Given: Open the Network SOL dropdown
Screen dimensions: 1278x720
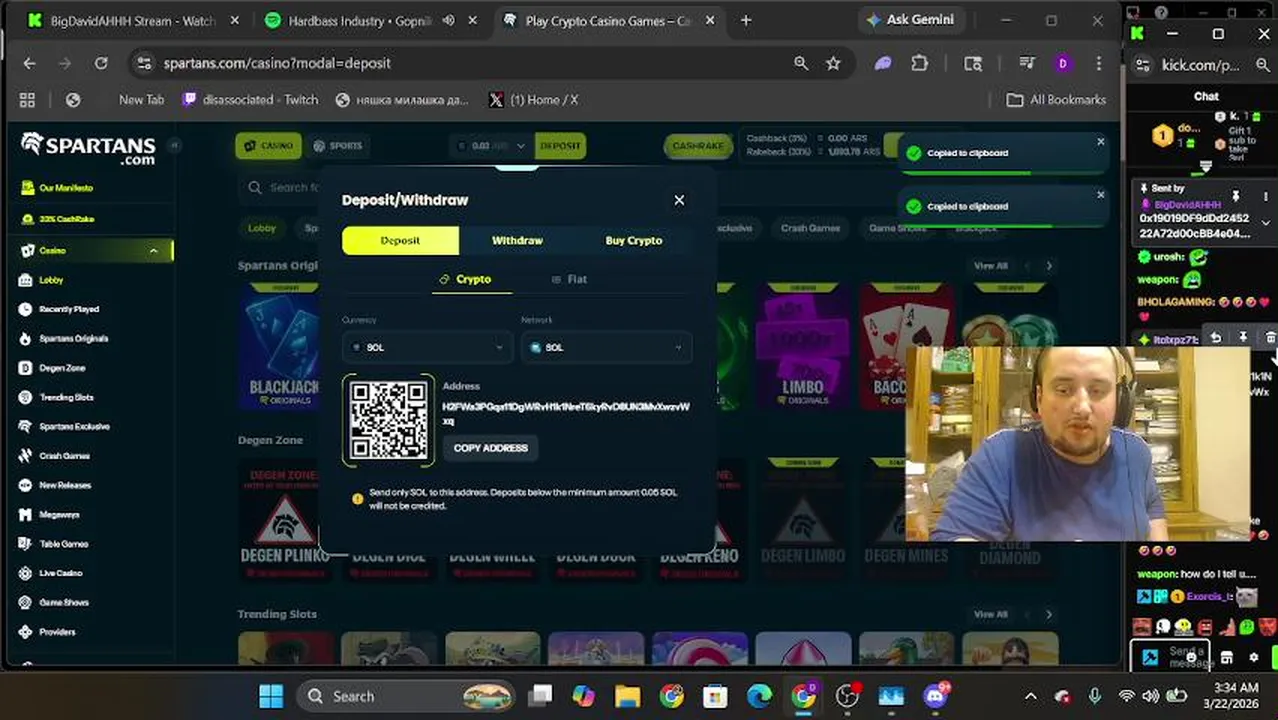Looking at the screenshot, I should 606,347.
